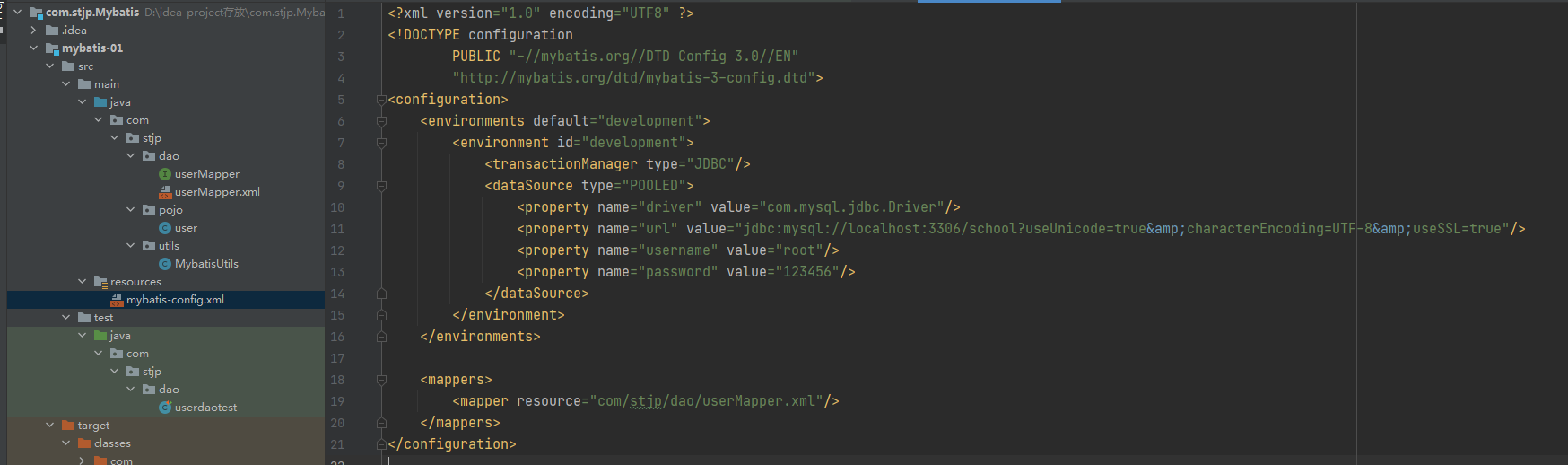Click the DTD URL http://mybatis.org/dtd/mybatis-3-config.dtd
This screenshot has width=1568, height=465.
click(x=633, y=78)
